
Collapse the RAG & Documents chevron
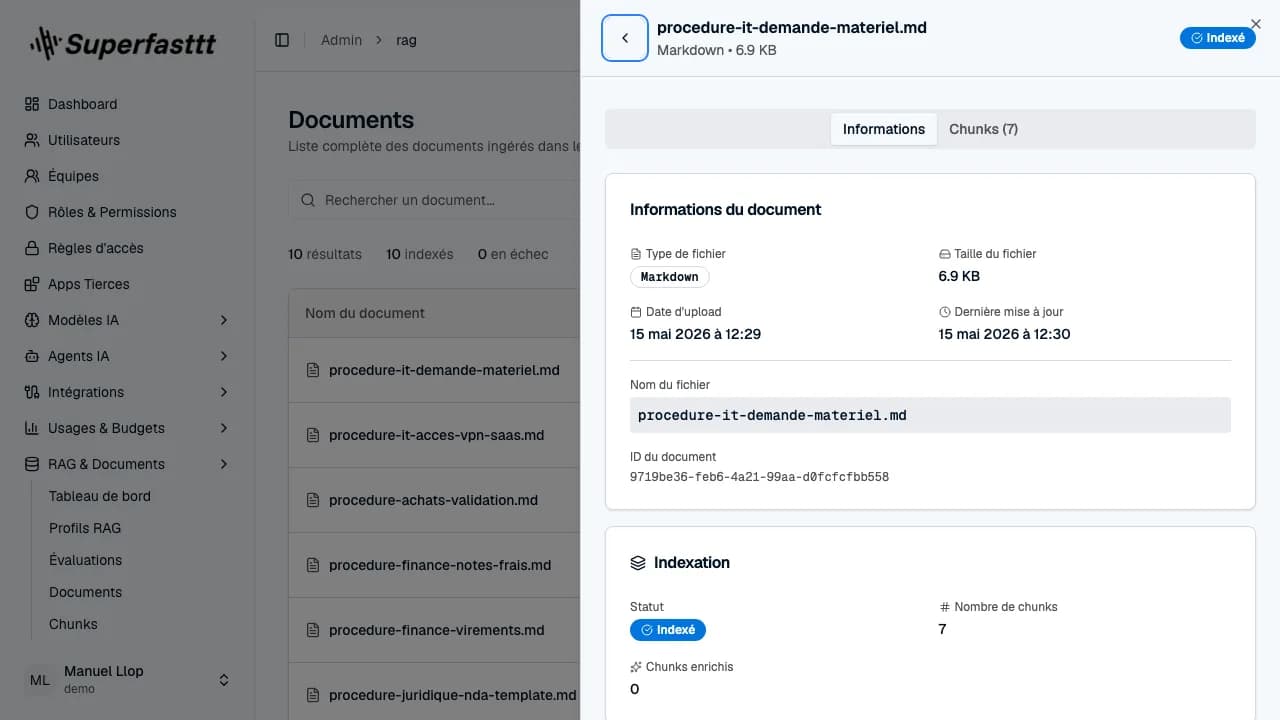click(224, 464)
